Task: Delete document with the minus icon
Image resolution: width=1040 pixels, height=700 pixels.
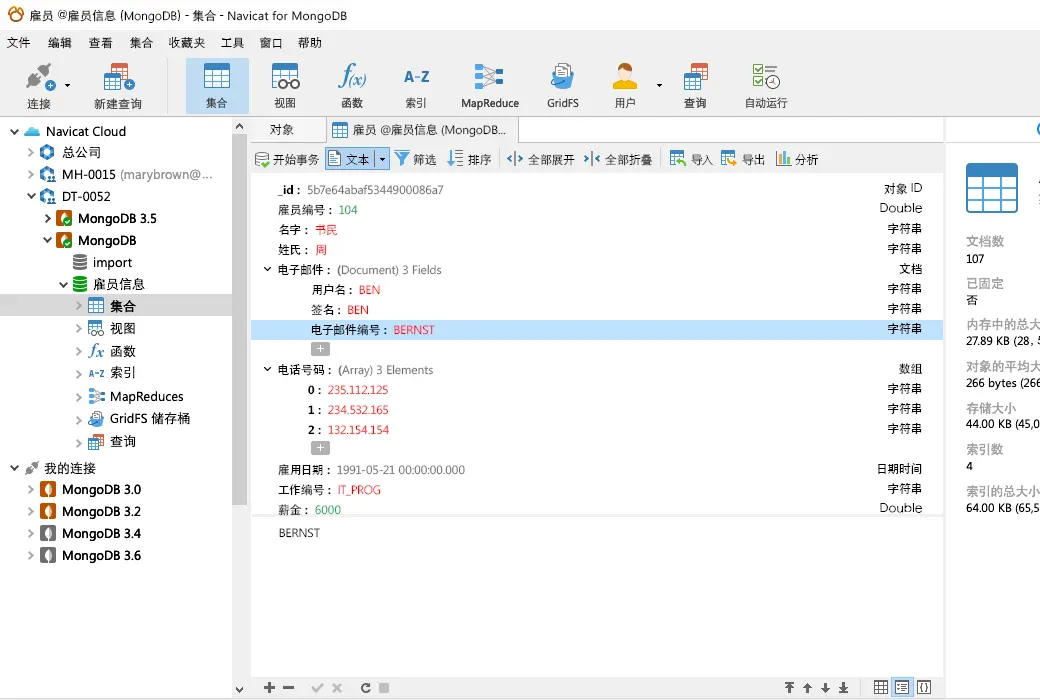Action: click(x=289, y=687)
